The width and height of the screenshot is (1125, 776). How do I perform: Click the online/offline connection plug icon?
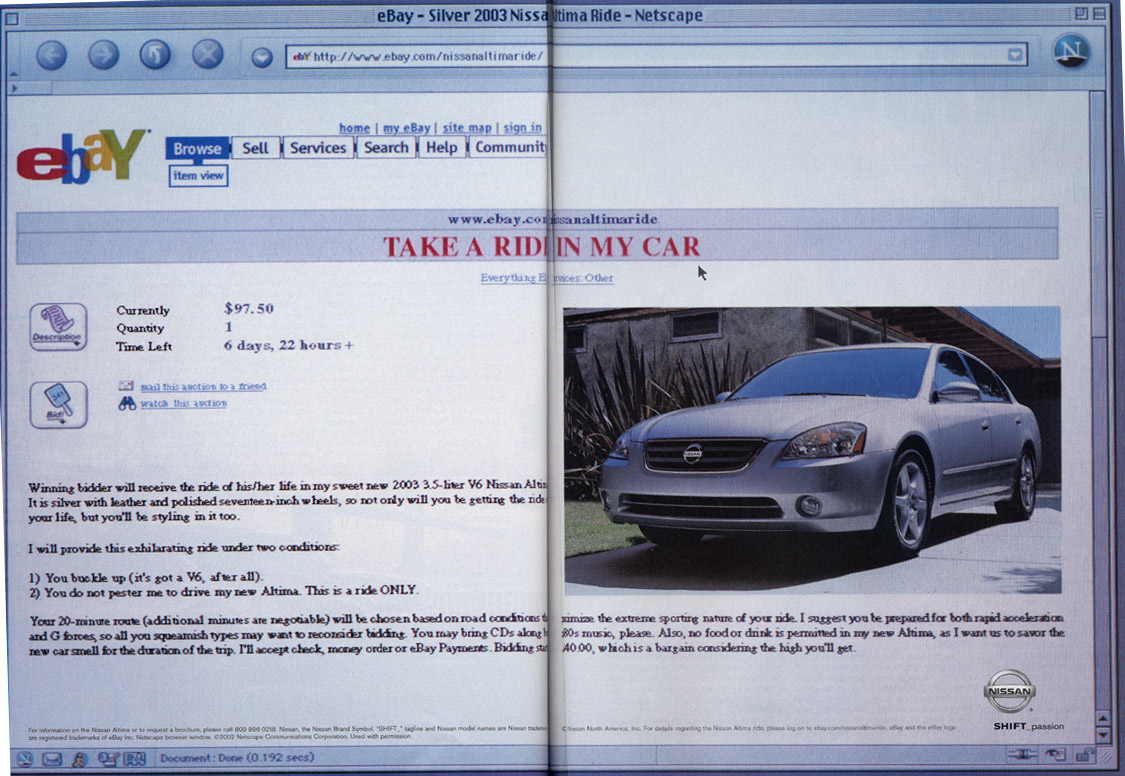click(1022, 754)
